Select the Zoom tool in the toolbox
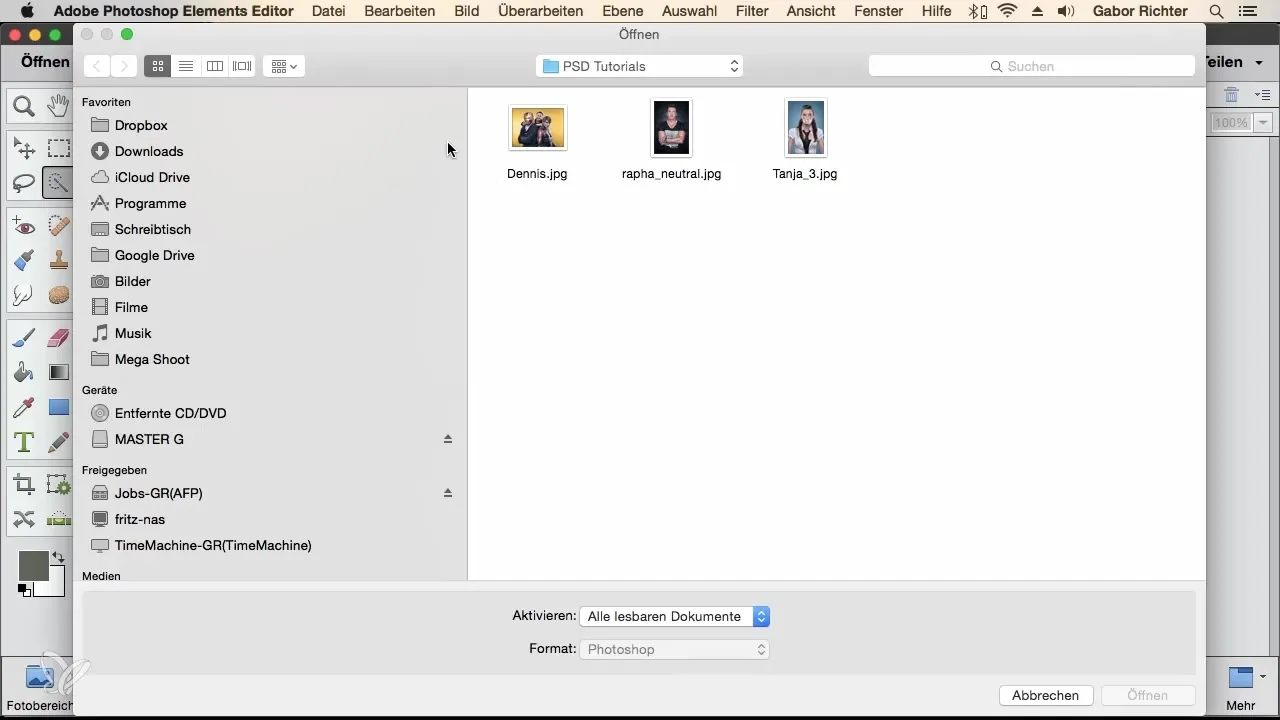The height and width of the screenshot is (720, 1280). (24, 105)
